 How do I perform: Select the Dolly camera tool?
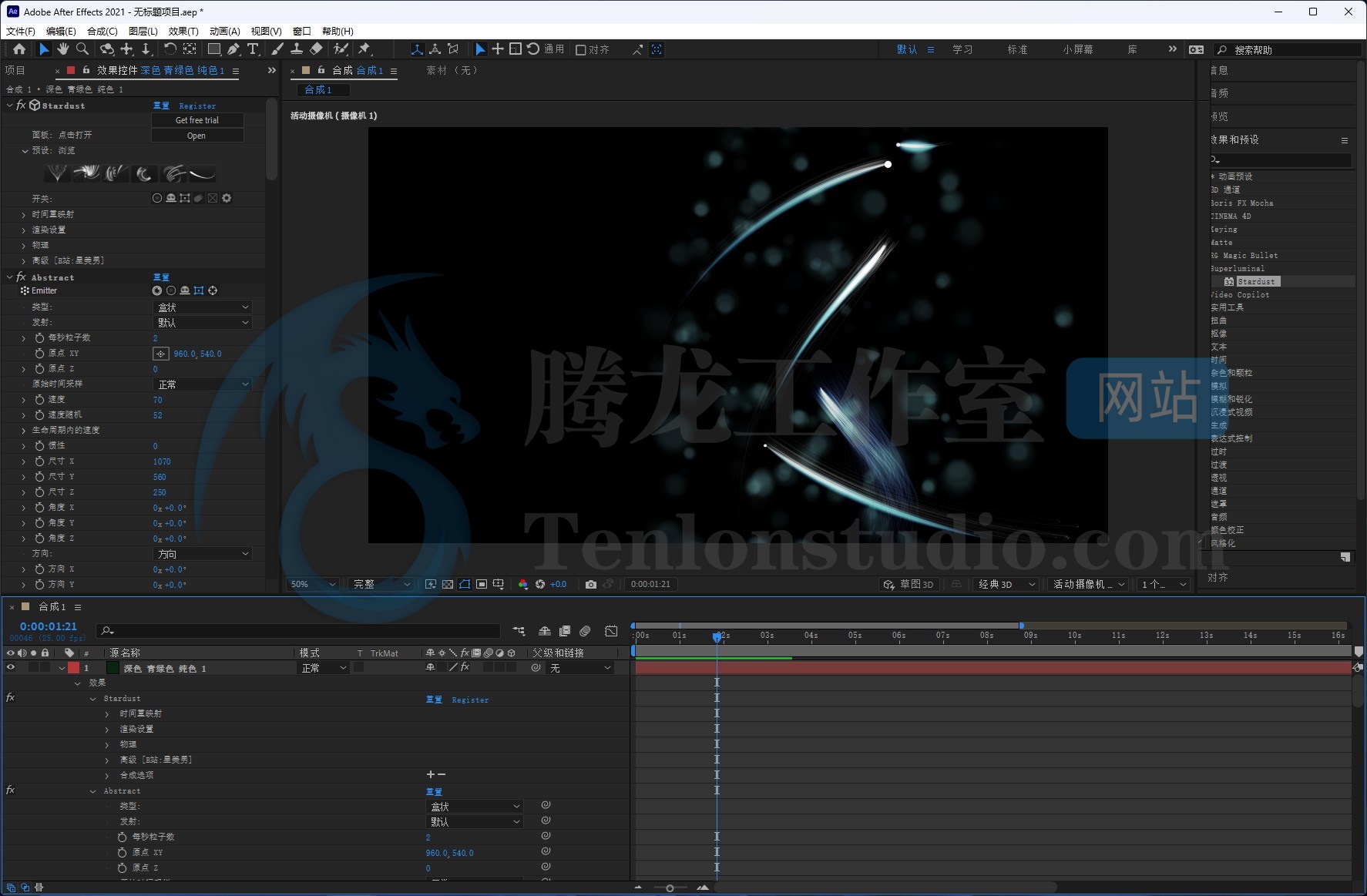(146, 49)
